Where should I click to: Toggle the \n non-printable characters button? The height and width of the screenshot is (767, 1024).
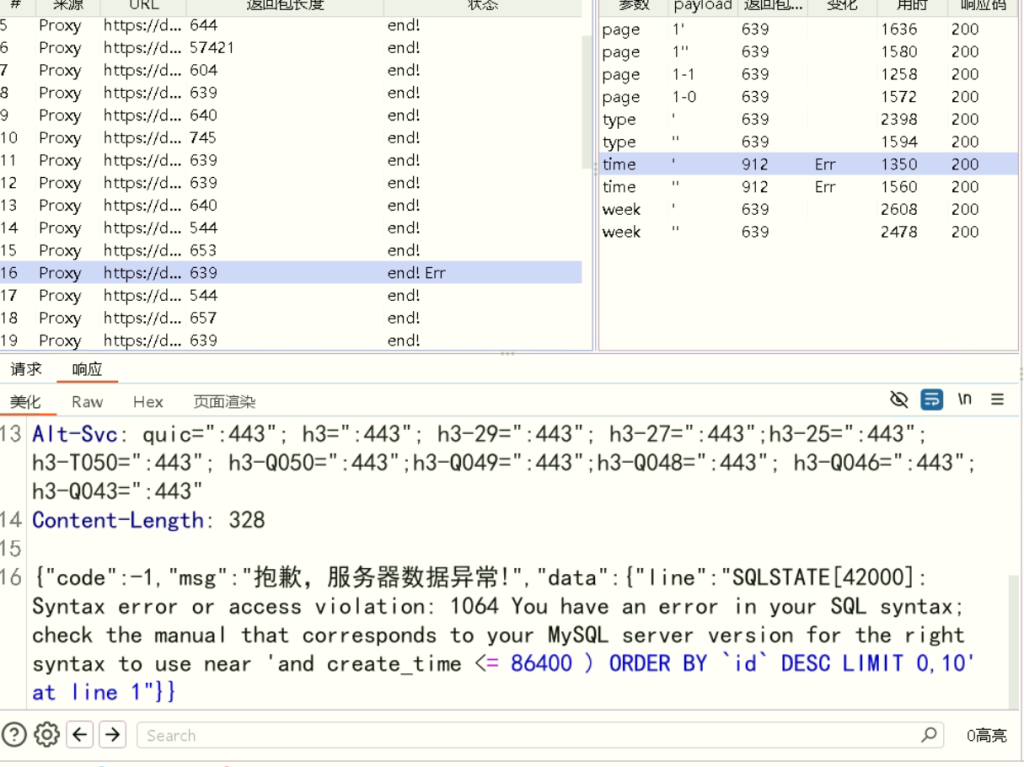(964, 400)
